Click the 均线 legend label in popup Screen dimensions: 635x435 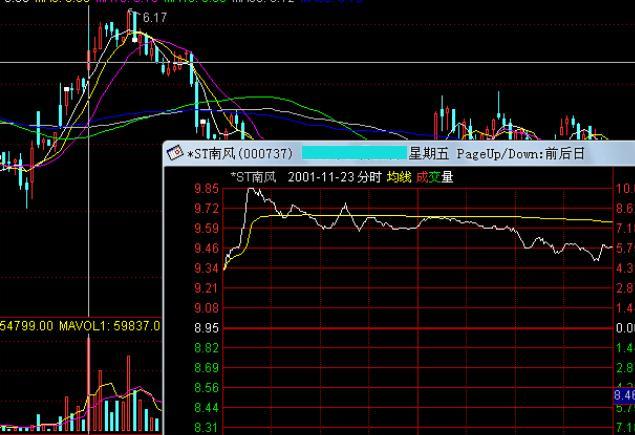pos(398,177)
